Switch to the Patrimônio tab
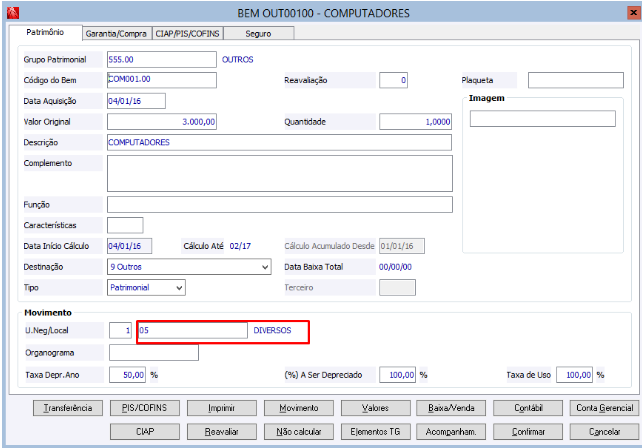The image size is (642, 448). click(45, 32)
